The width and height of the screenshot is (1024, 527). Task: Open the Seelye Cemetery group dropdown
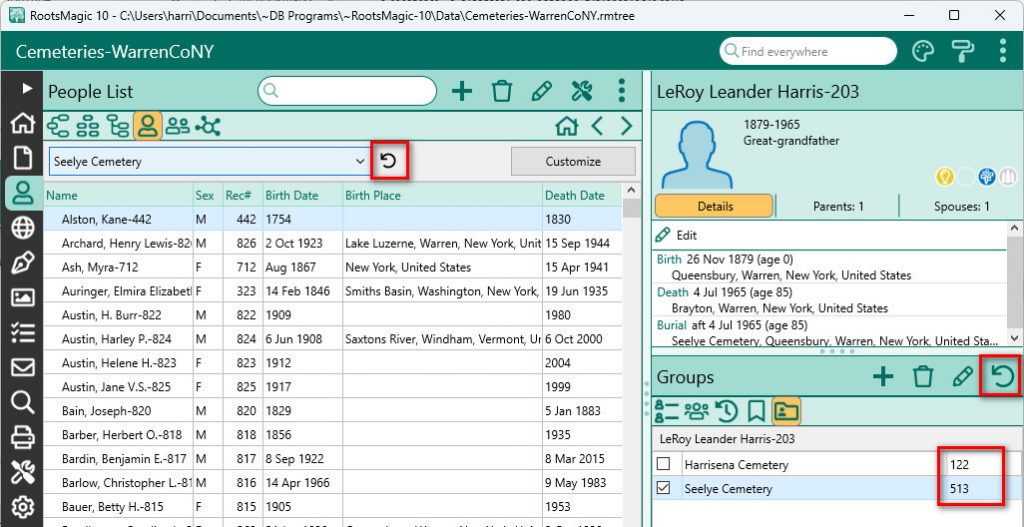tap(210, 161)
